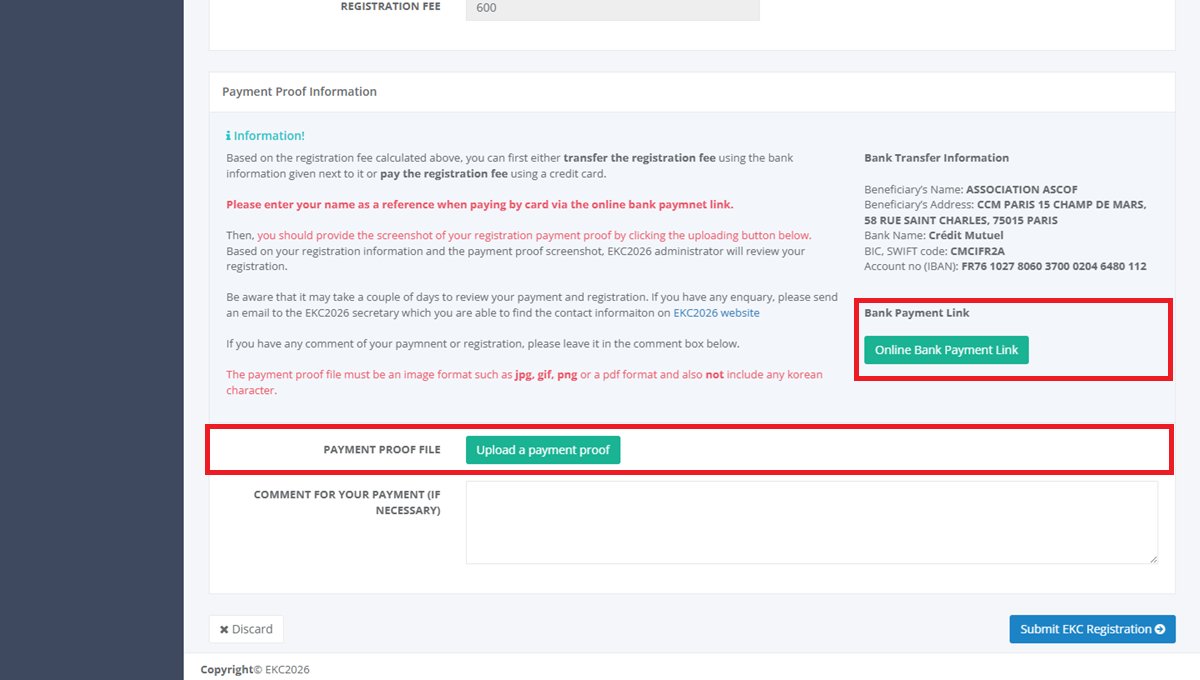Click the arrow icon on Submit EKC Registration
This screenshot has height=680, width=1200.
1160,630
